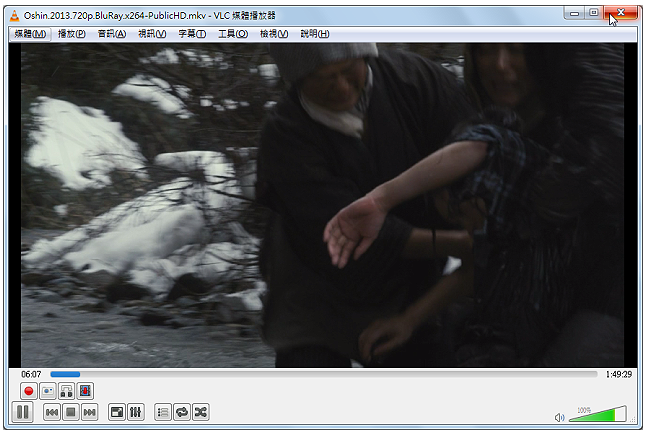Click the frame-by-frame button
This screenshot has height=436, width=651.
pos(85,391)
